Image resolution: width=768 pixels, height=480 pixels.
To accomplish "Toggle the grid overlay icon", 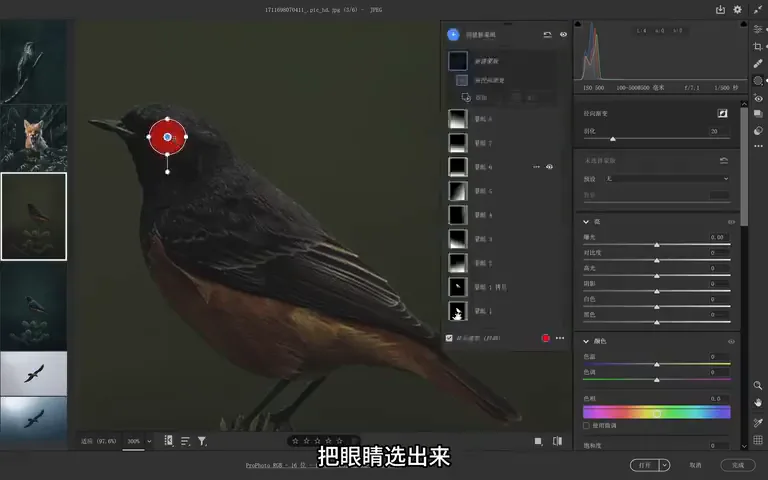I will [x=758, y=440].
